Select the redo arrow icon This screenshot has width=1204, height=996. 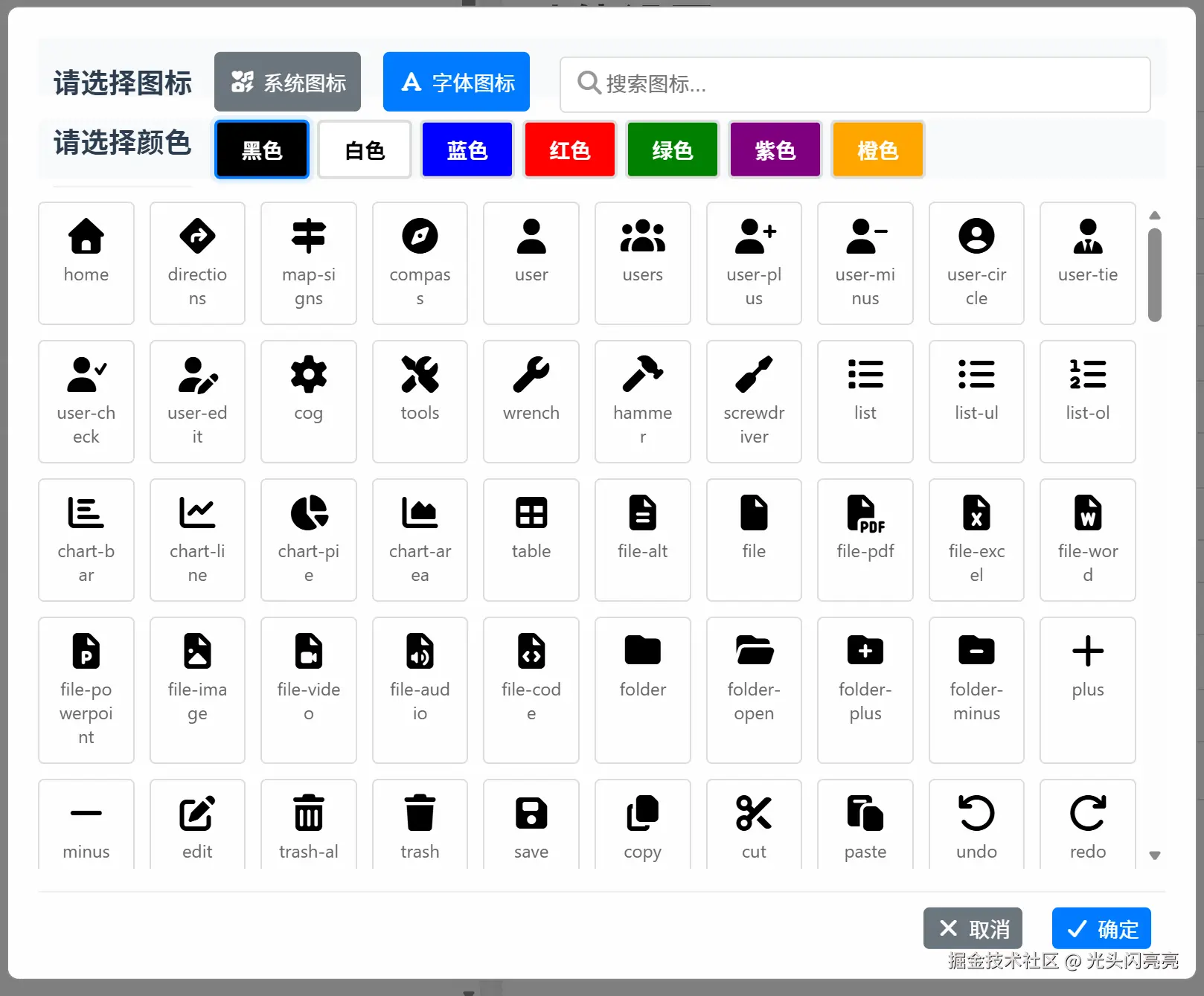pos(1088,824)
